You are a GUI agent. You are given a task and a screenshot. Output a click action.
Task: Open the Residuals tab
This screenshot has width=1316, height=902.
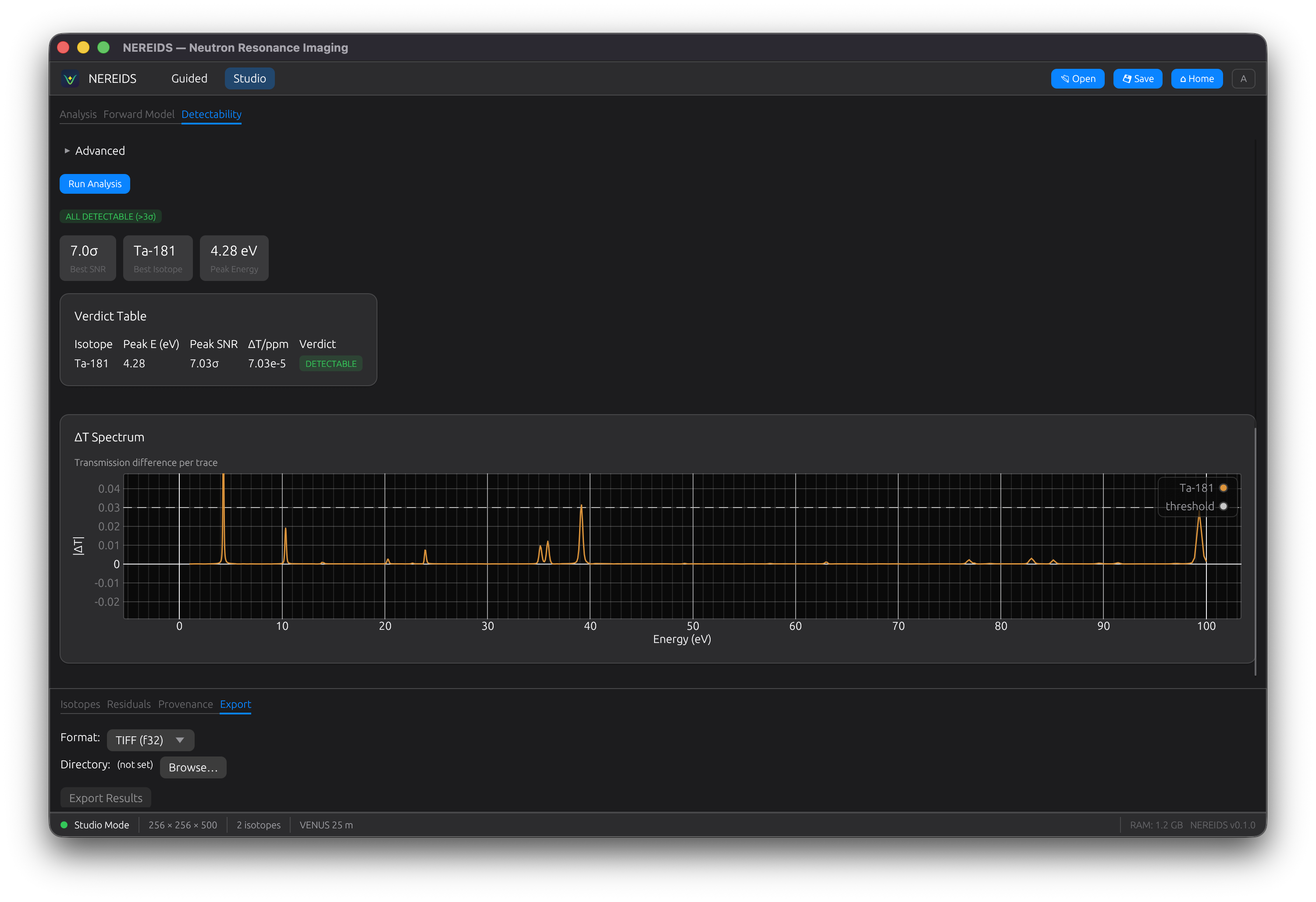[128, 704]
